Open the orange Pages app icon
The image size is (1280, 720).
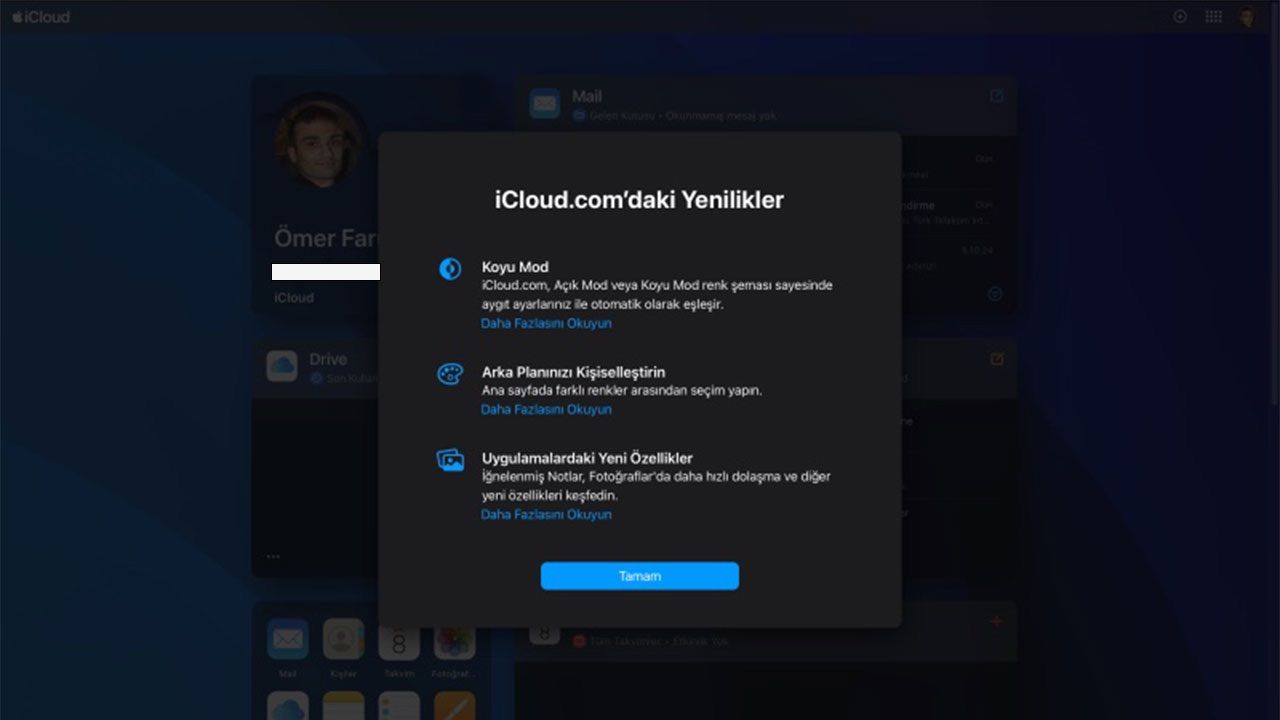pyautogui.click(x=454, y=706)
